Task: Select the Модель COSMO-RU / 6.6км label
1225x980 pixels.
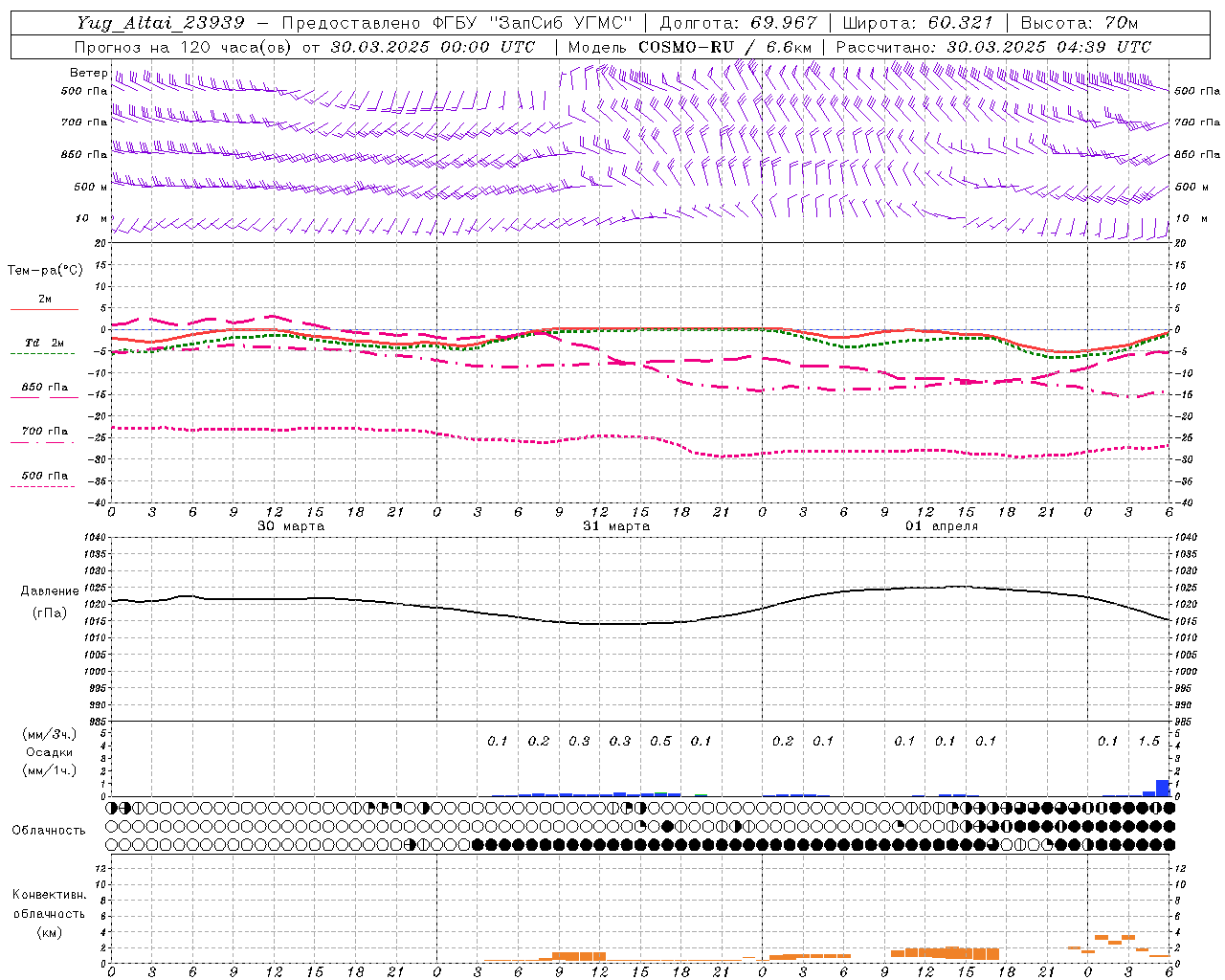Action: point(690,47)
